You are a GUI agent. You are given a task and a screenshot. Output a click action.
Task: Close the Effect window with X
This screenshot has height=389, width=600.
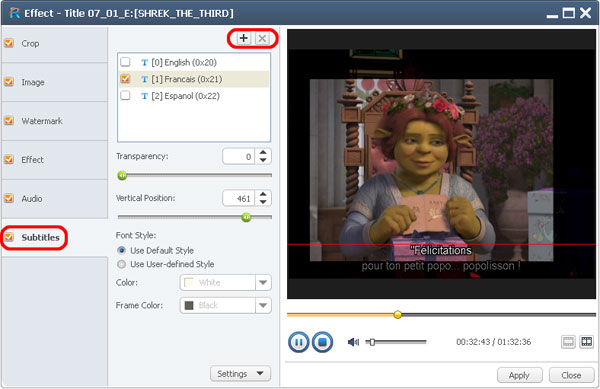tap(585, 13)
